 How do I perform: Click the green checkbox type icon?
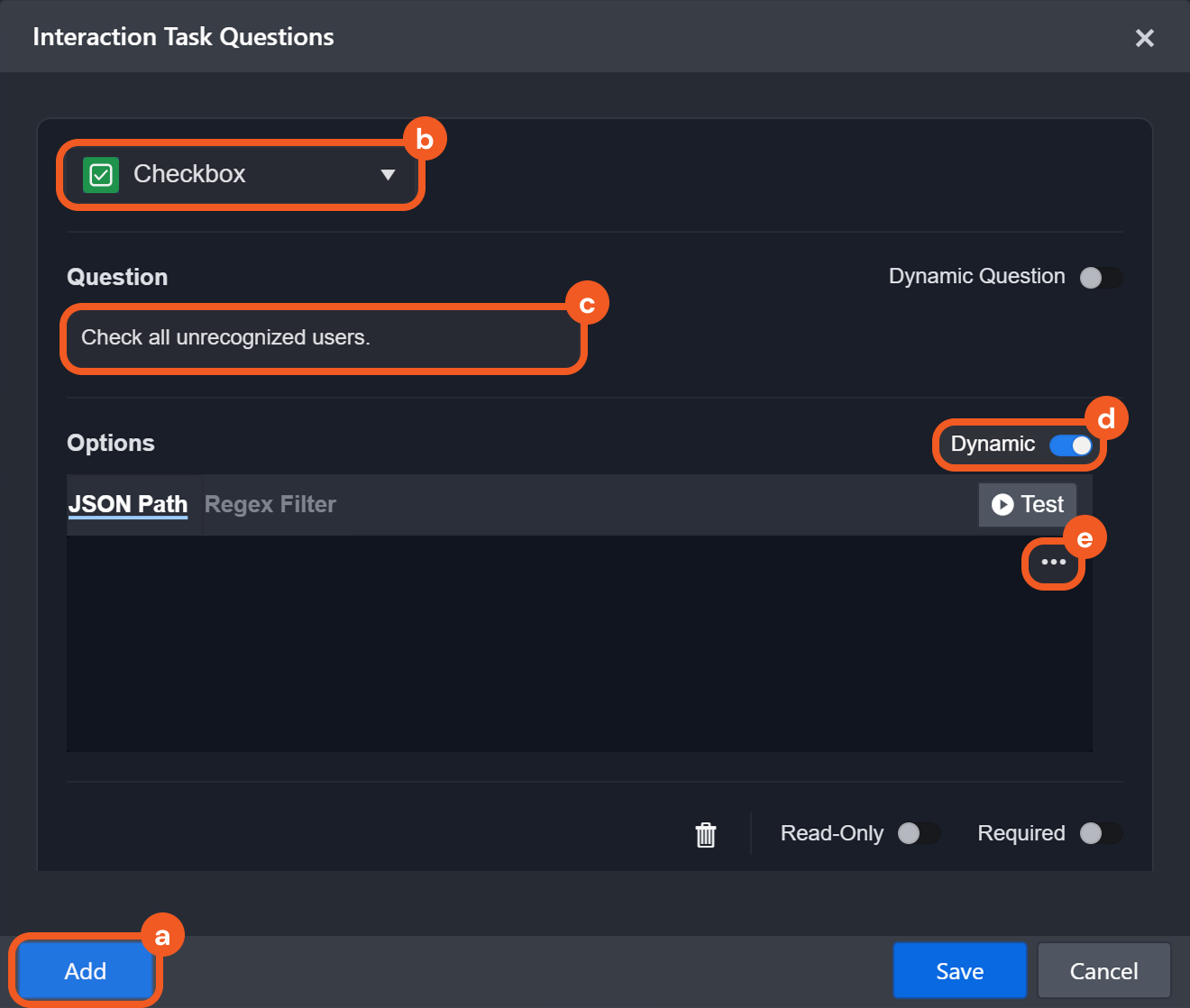pos(101,174)
